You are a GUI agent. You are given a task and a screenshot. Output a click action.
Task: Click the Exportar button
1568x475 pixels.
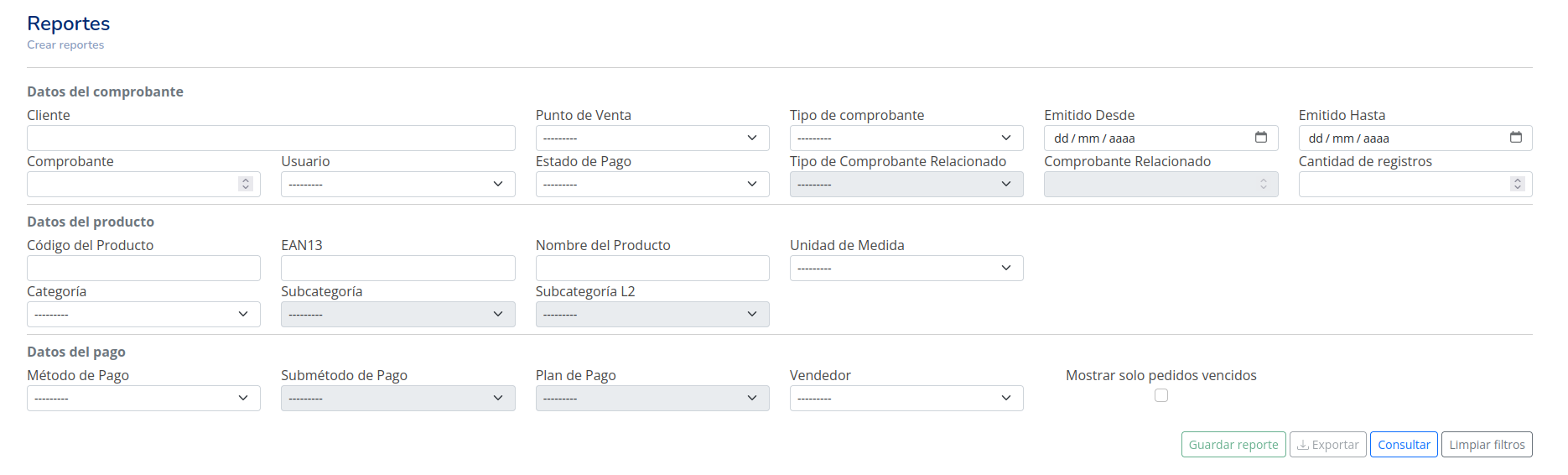(x=1328, y=445)
